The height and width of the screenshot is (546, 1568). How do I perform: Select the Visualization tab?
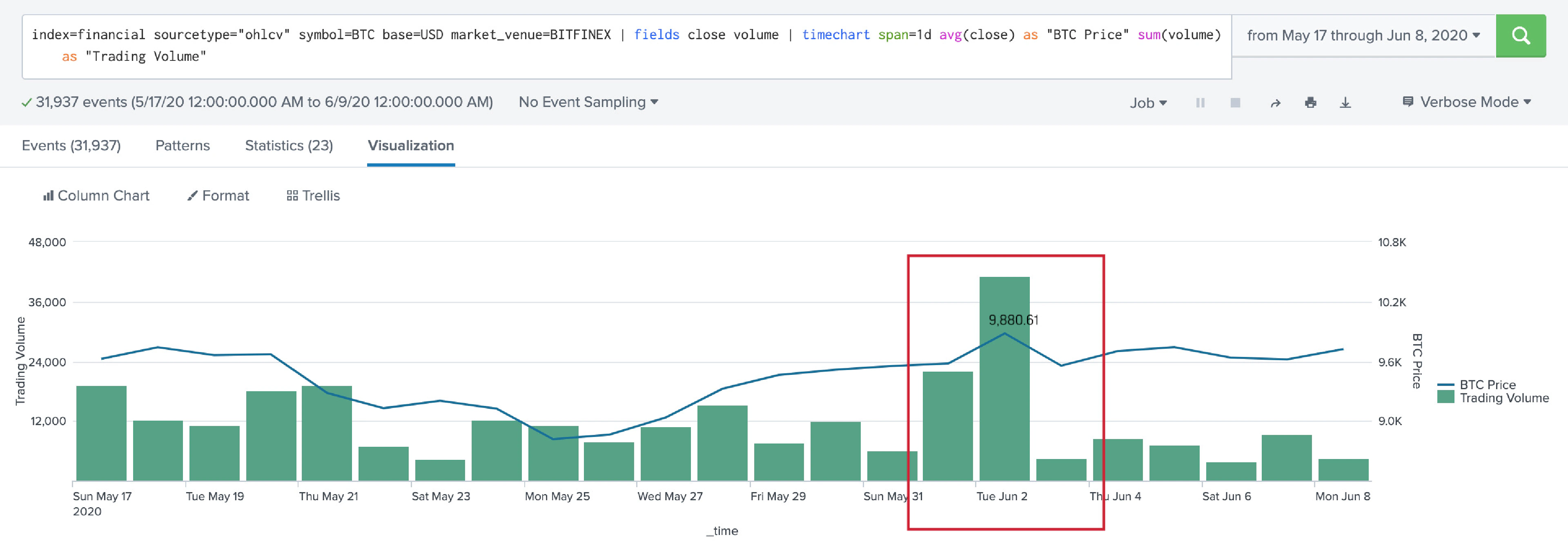coord(411,145)
